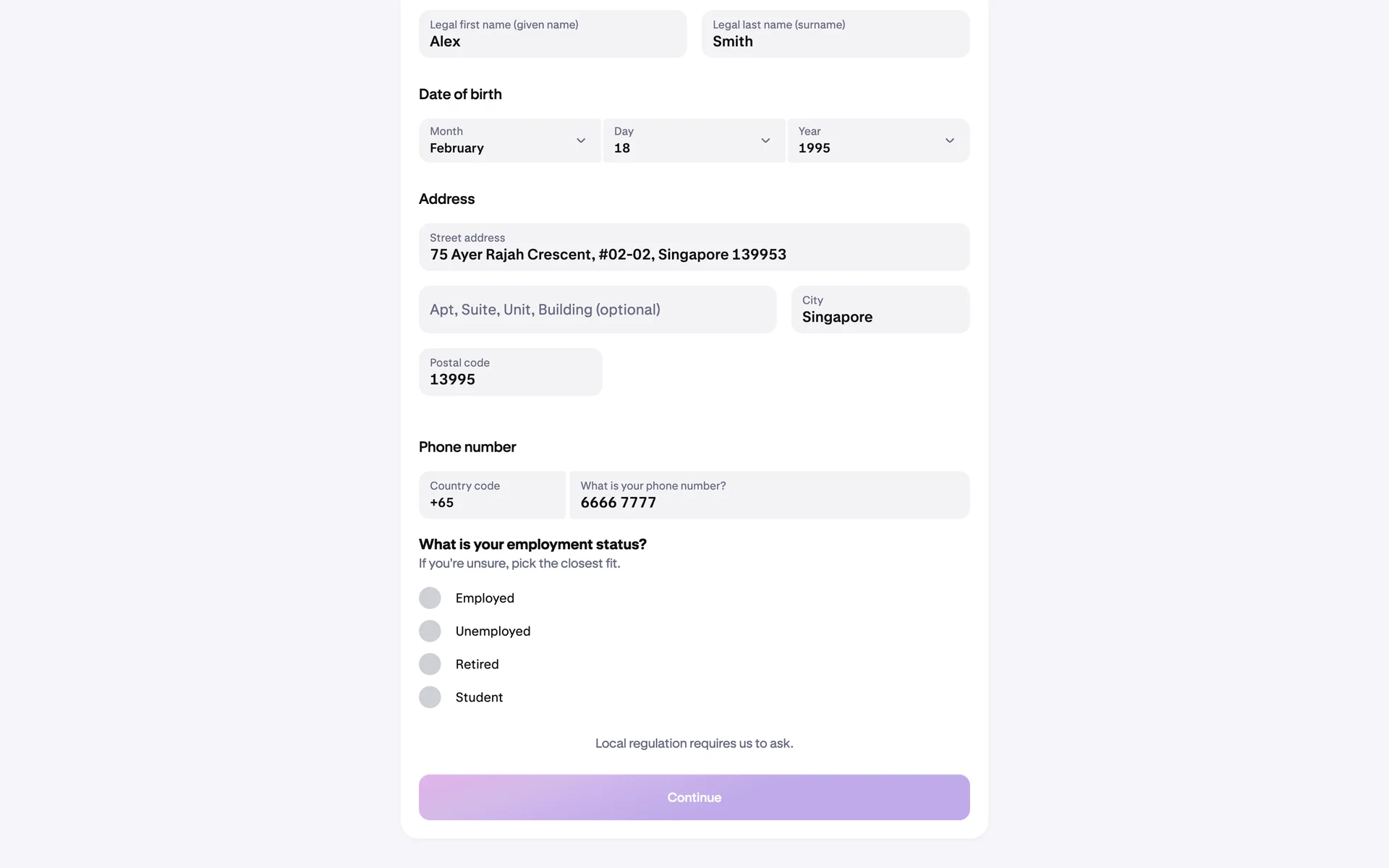Click the phone number input field
Screen dimensions: 1389x868
(x=768, y=495)
